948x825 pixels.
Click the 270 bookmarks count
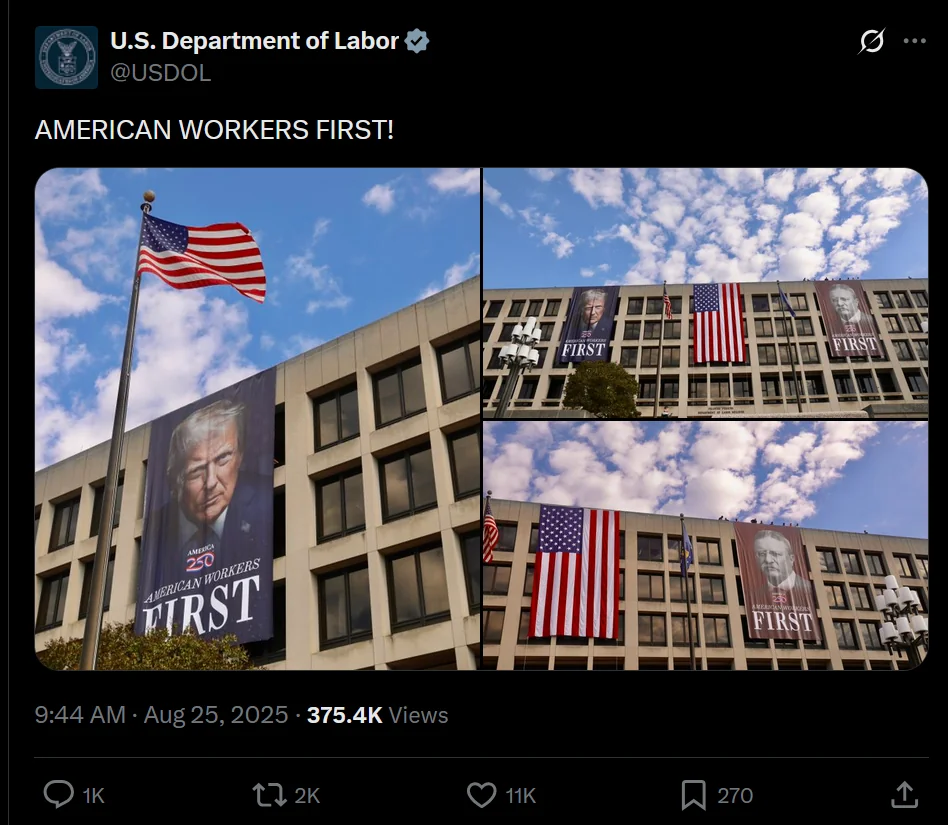[735, 795]
